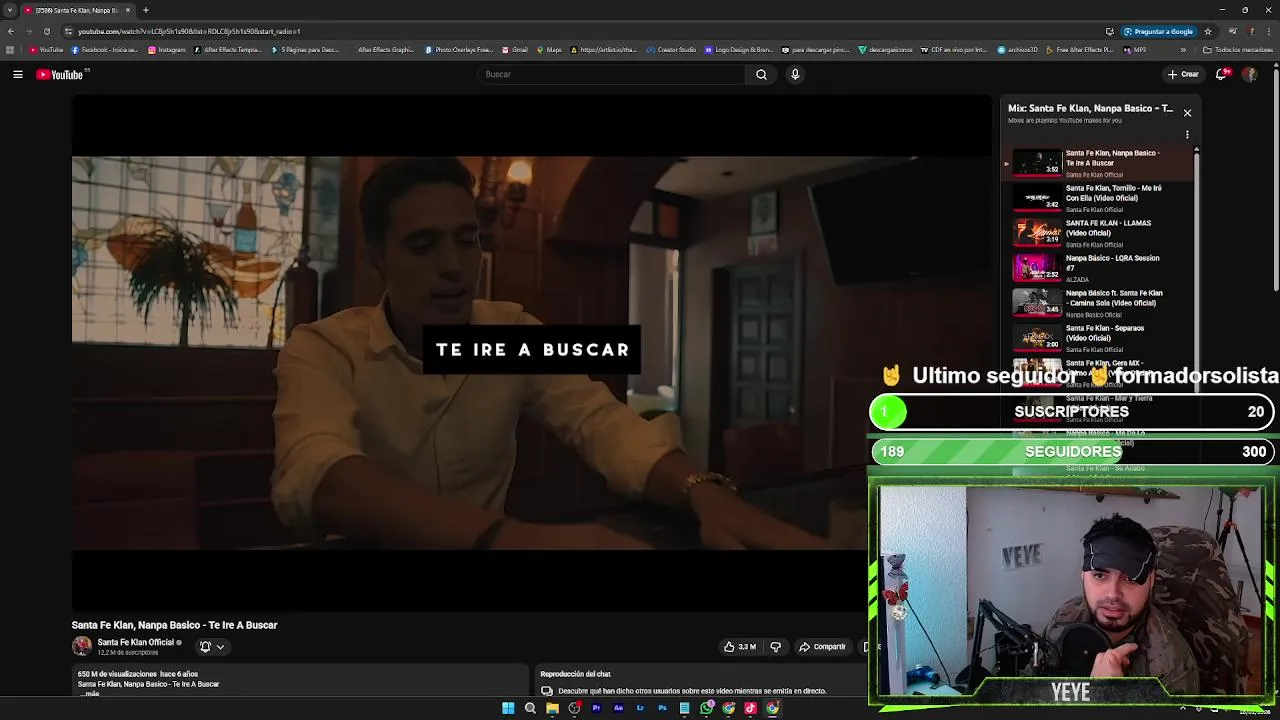Screen dimensions: 1280x720
Task: Click the browser address bar URL
Action: (x=189, y=31)
